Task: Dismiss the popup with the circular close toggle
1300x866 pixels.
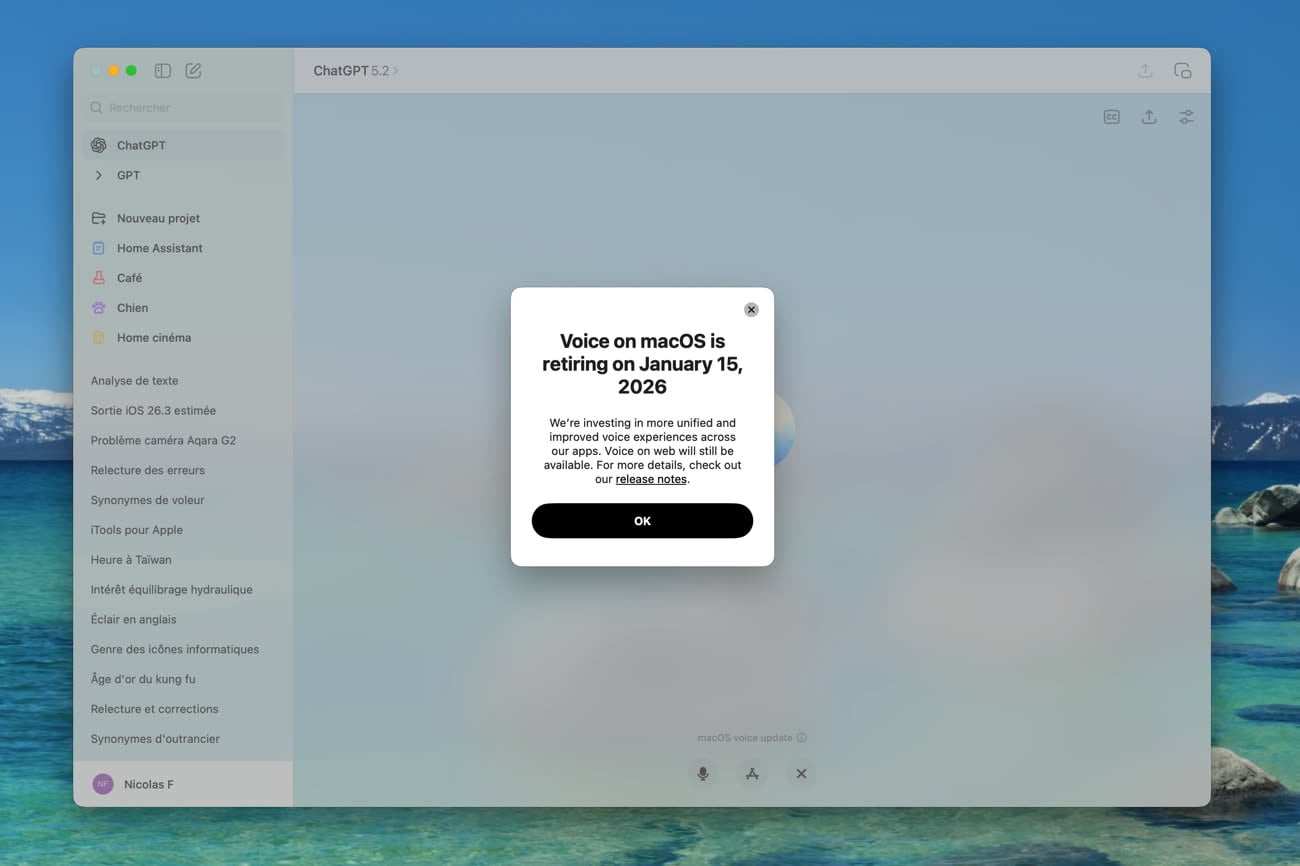Action: pos(751,309)
